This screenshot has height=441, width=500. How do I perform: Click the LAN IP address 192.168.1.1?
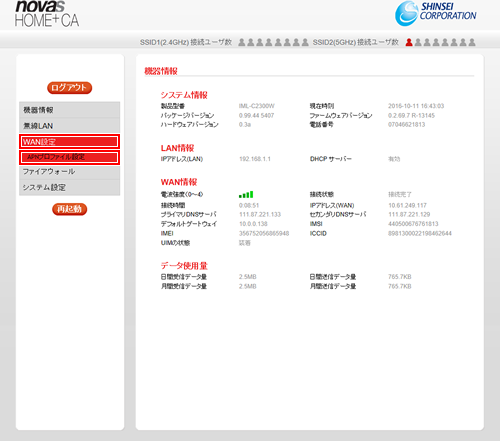[255, 159]
